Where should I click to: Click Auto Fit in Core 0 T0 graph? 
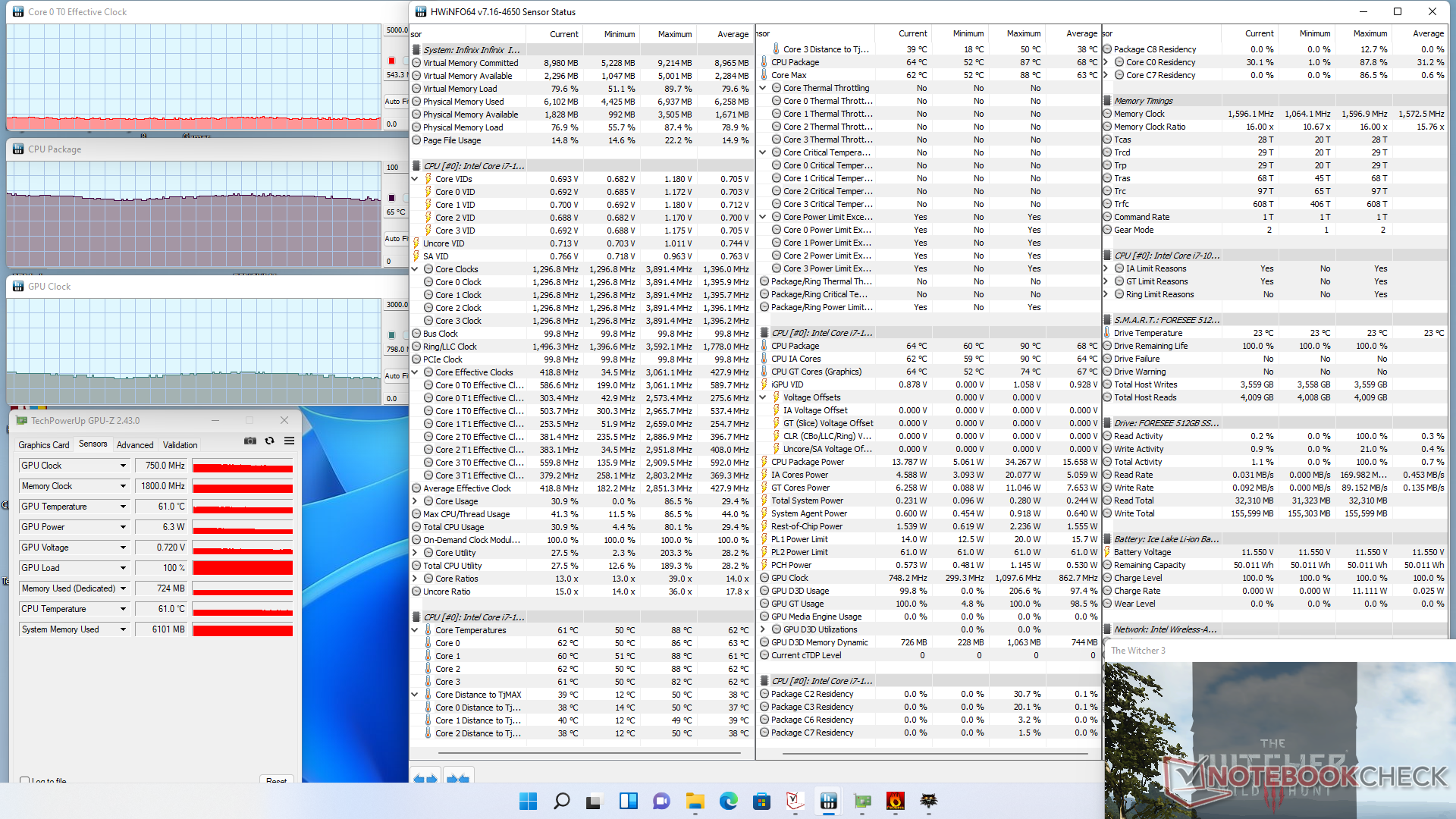[395, 102]
